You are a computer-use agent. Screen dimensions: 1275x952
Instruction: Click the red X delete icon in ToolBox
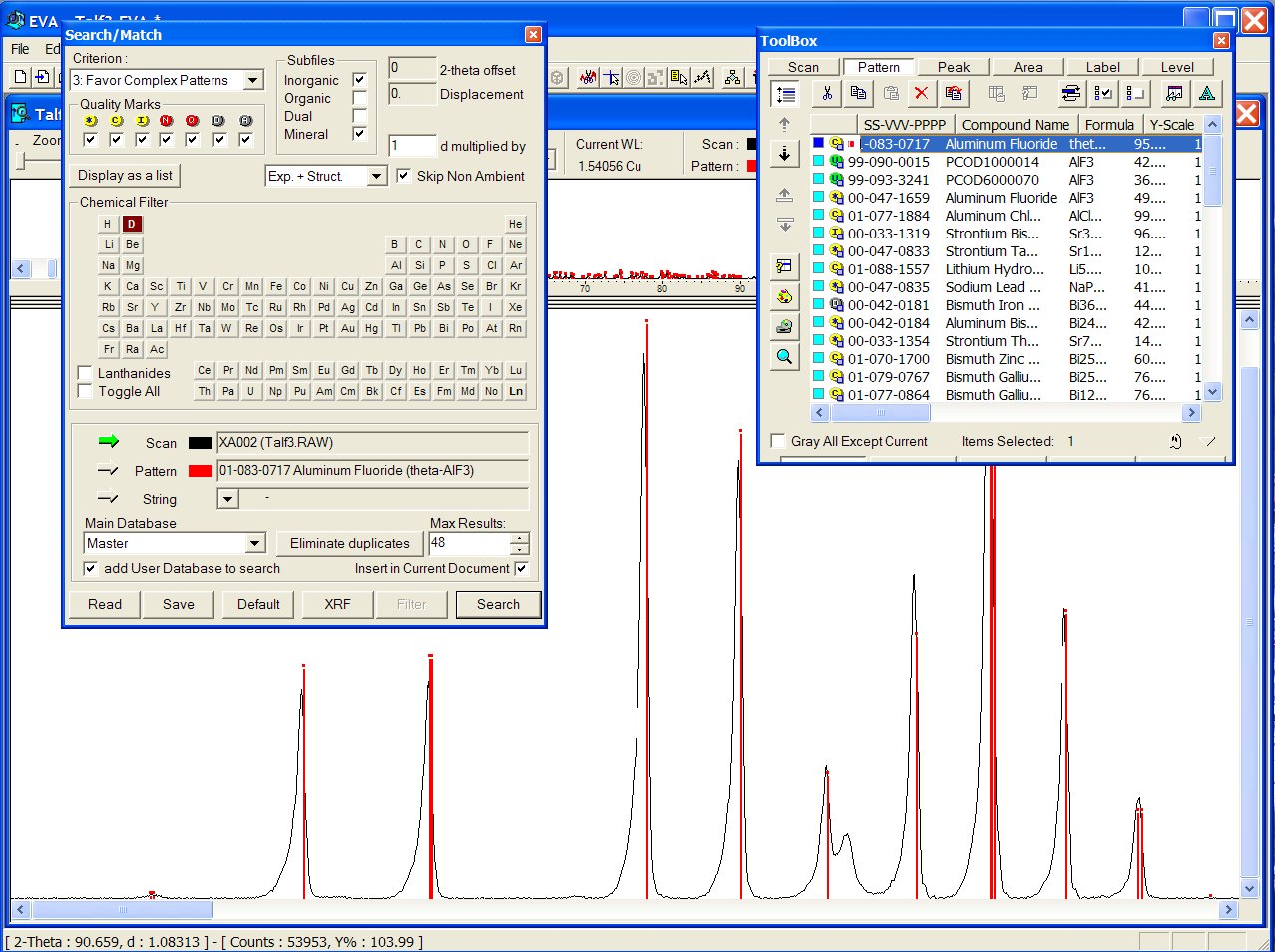(x=921, y=93)
